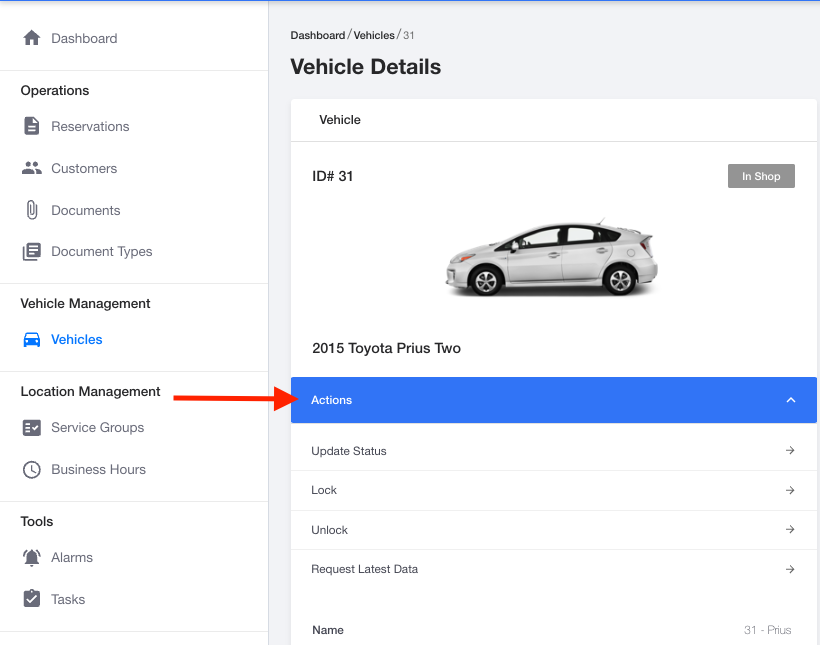This screenshot has height=645, width=820.
Task: Click the Reservations document icon
Action: tap(31, 126)
